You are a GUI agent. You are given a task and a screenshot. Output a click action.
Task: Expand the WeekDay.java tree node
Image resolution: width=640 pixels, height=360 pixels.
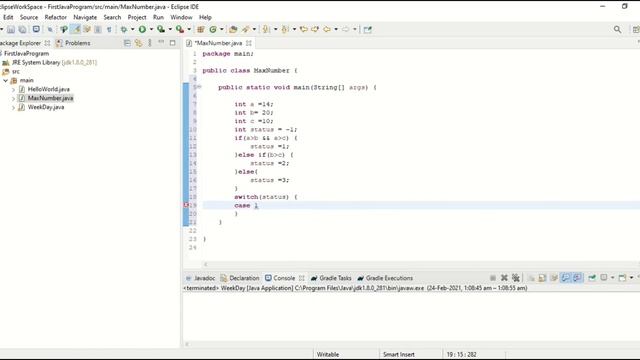click(x=13, y=107)
